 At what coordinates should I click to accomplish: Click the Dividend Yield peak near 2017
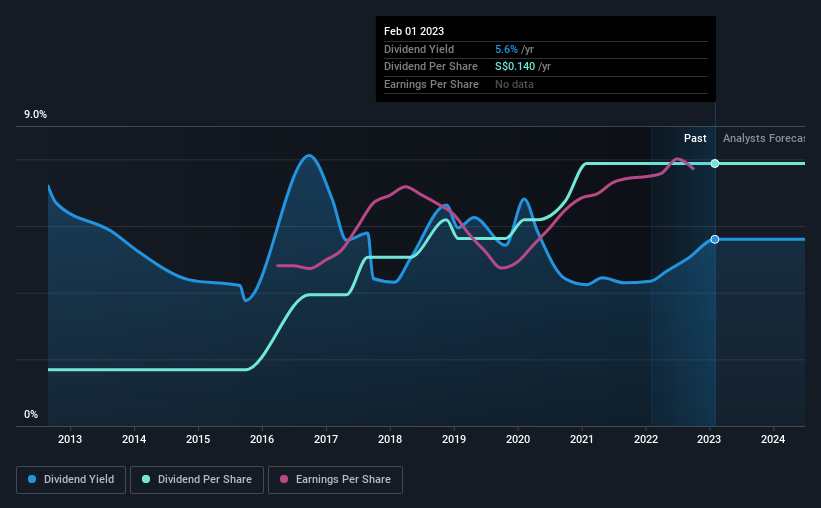(309, 155)
